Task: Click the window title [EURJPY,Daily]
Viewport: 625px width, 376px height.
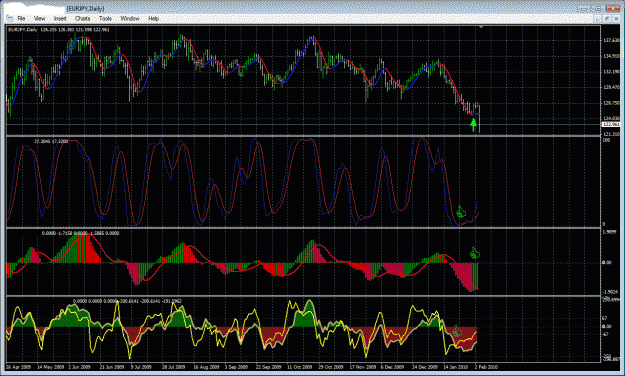Action: pyautogui.click(x=86, y=8)
